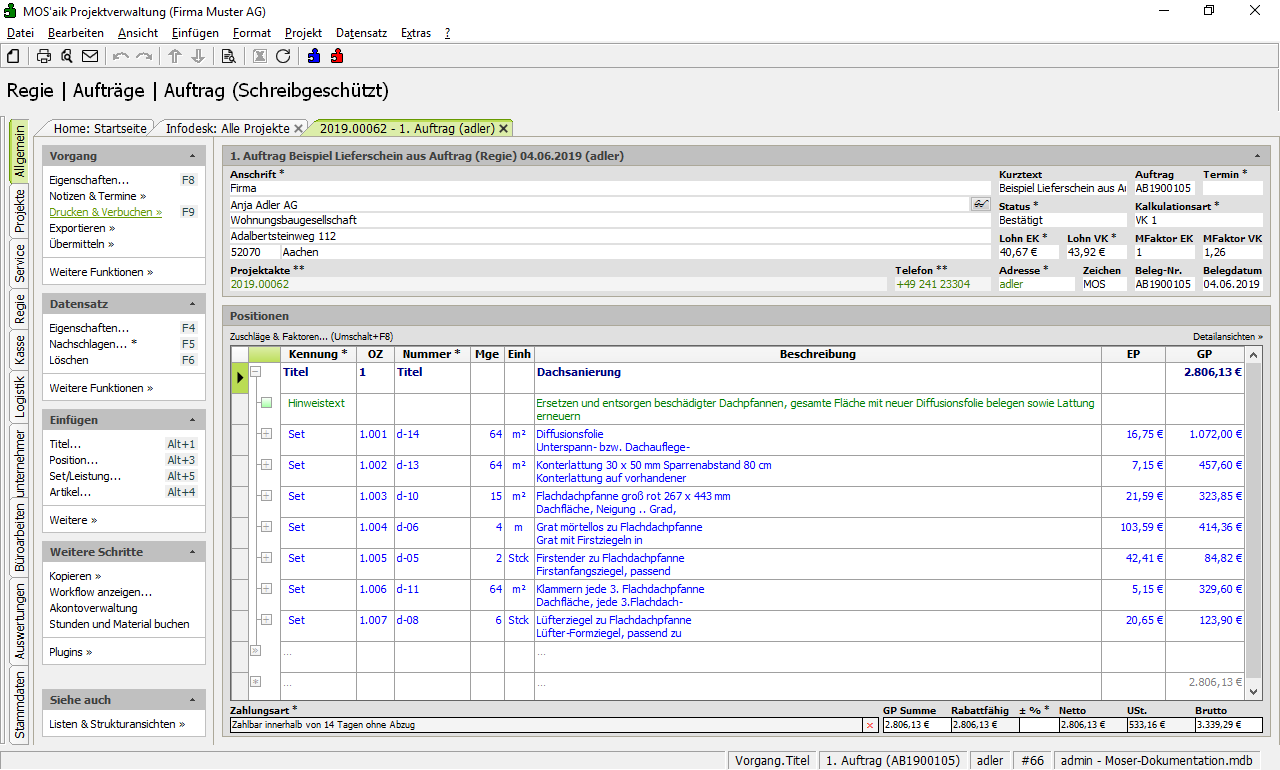Click the address lookup icon beside Anja Adler AG
1280x770 pixels.
pos(980,204)
